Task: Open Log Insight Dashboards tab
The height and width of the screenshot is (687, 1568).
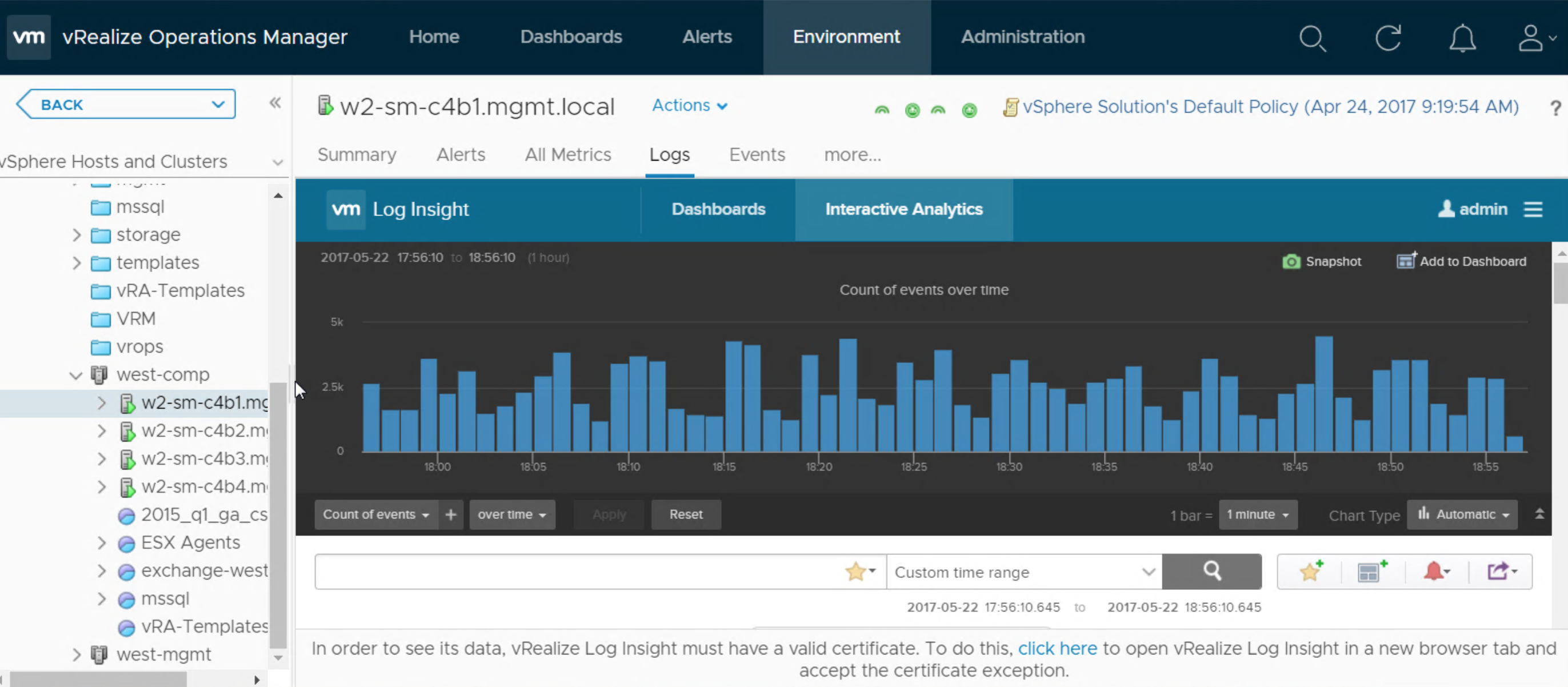Action: (718, 210)
